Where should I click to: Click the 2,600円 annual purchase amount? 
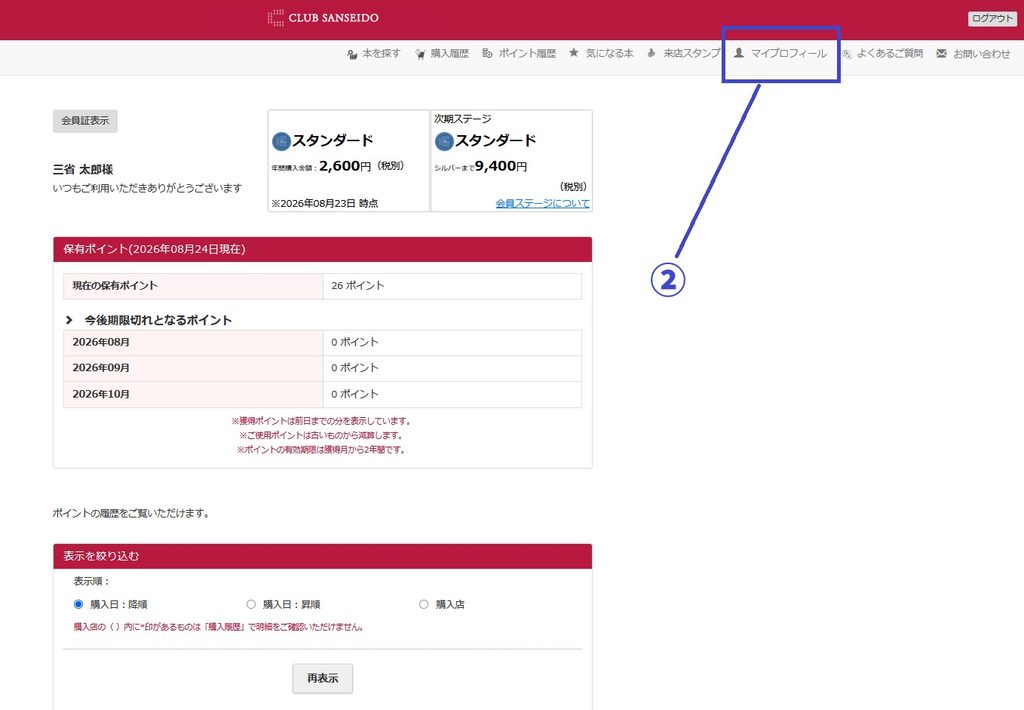tap(345, 166)
